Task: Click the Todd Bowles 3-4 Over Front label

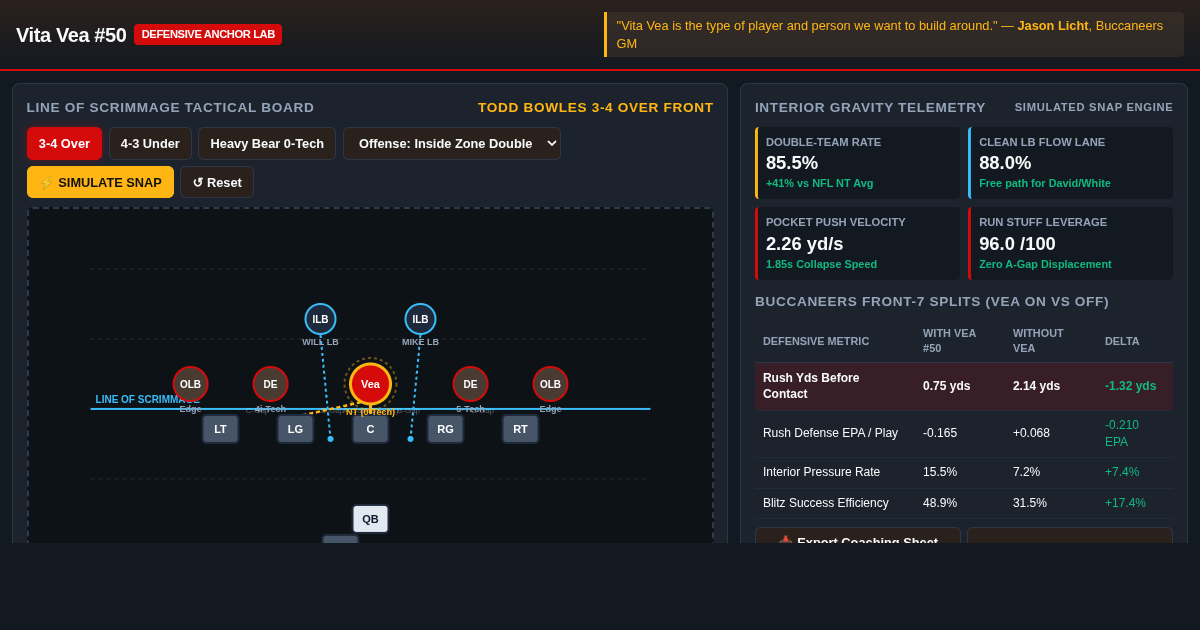Action: click(x=596, y=107)
